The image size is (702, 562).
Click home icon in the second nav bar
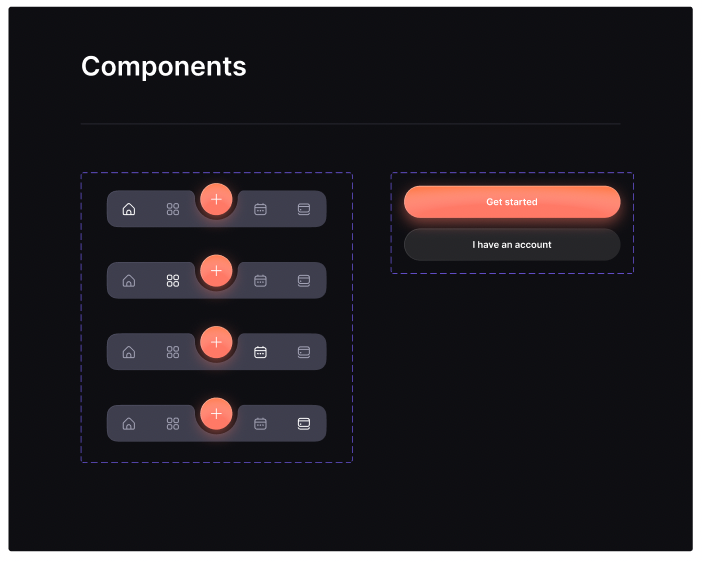129,281
